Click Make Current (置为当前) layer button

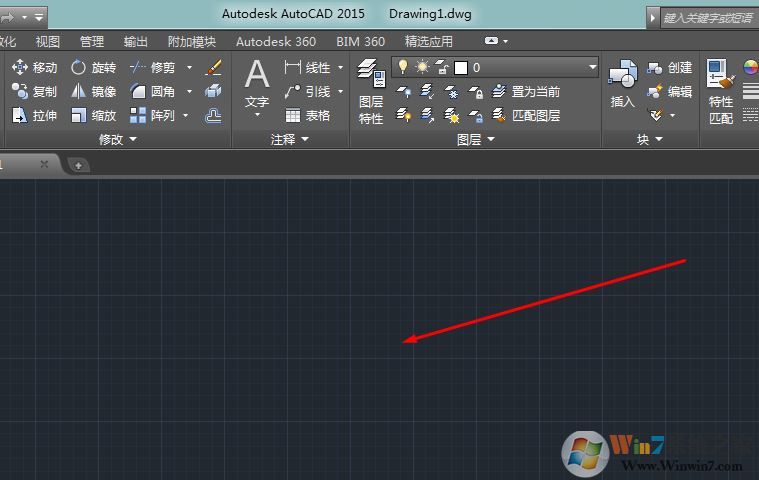(x=526, y=91)
